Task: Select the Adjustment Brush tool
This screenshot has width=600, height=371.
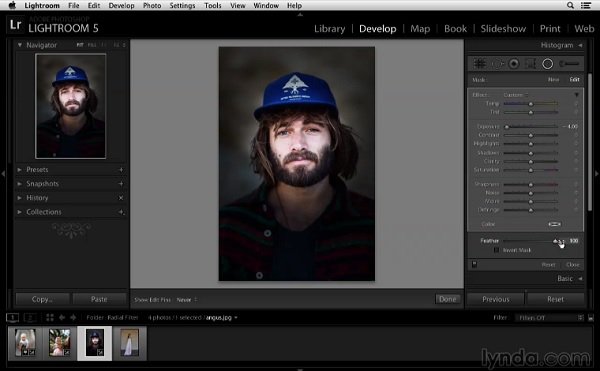Action: point(569,64)
